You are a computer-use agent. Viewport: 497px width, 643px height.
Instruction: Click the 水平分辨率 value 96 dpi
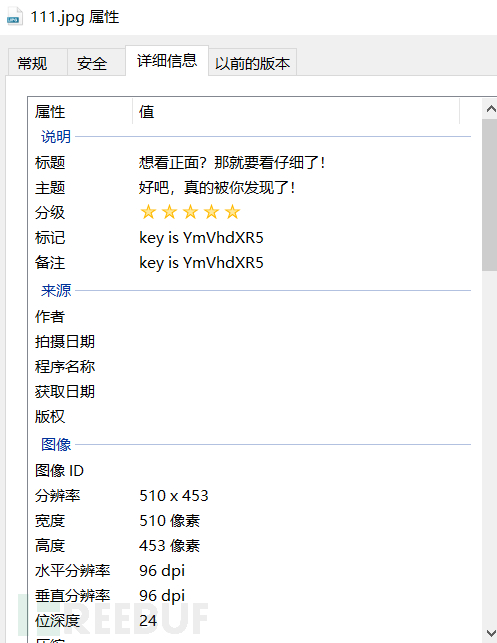162,571
